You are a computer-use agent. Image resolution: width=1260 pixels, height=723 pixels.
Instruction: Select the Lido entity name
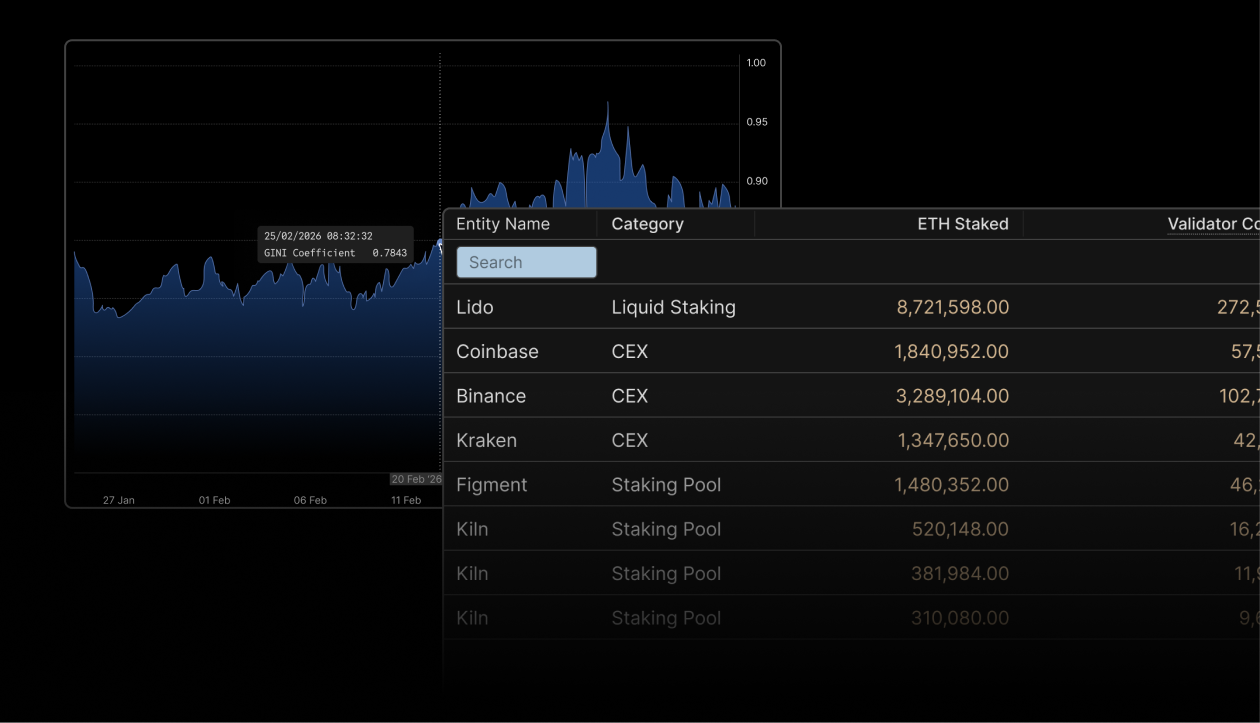[475, 307]
